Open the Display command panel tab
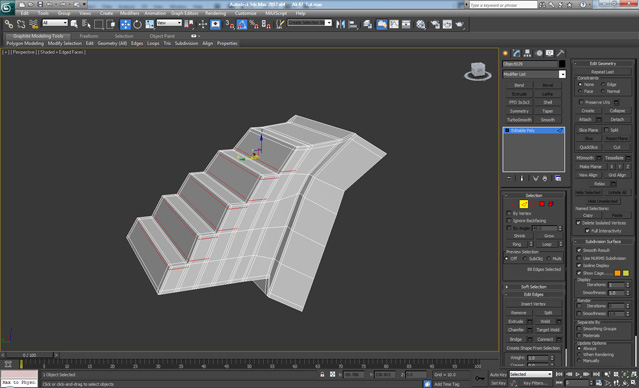This screenshot has height=388, width=639. pos(550,53)
